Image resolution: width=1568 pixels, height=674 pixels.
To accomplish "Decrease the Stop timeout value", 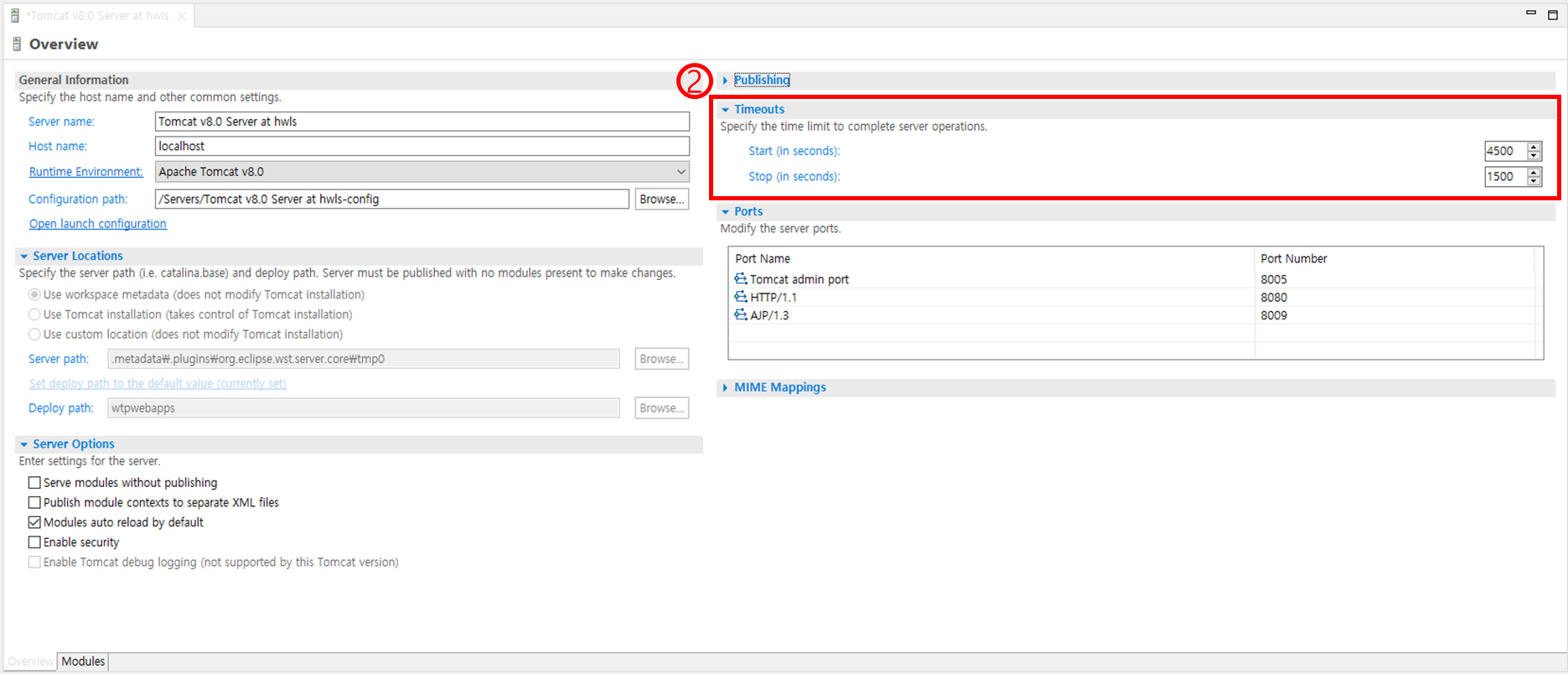I will [x=1534, y=181].
